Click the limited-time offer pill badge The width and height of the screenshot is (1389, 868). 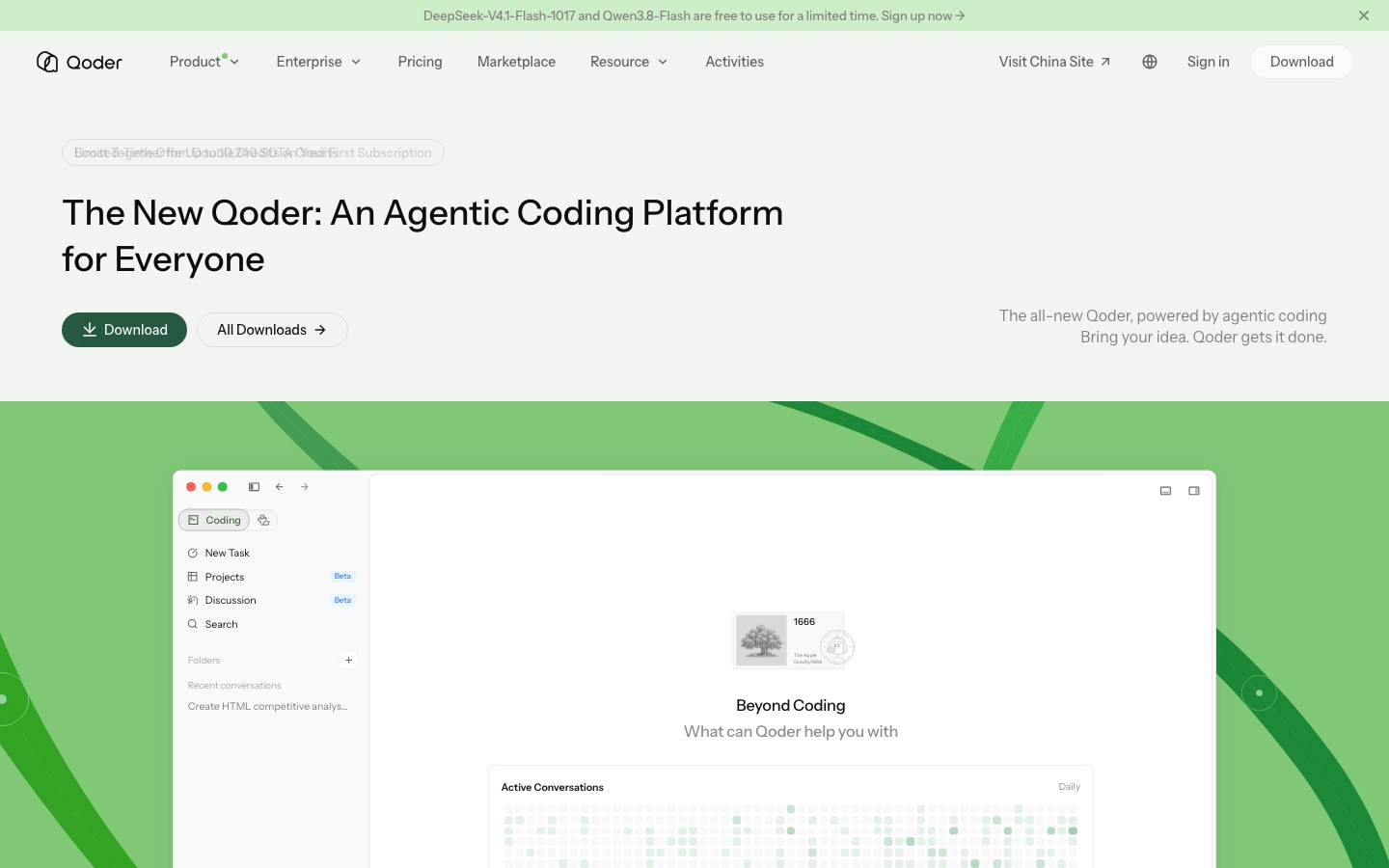[x=253, y=152]
